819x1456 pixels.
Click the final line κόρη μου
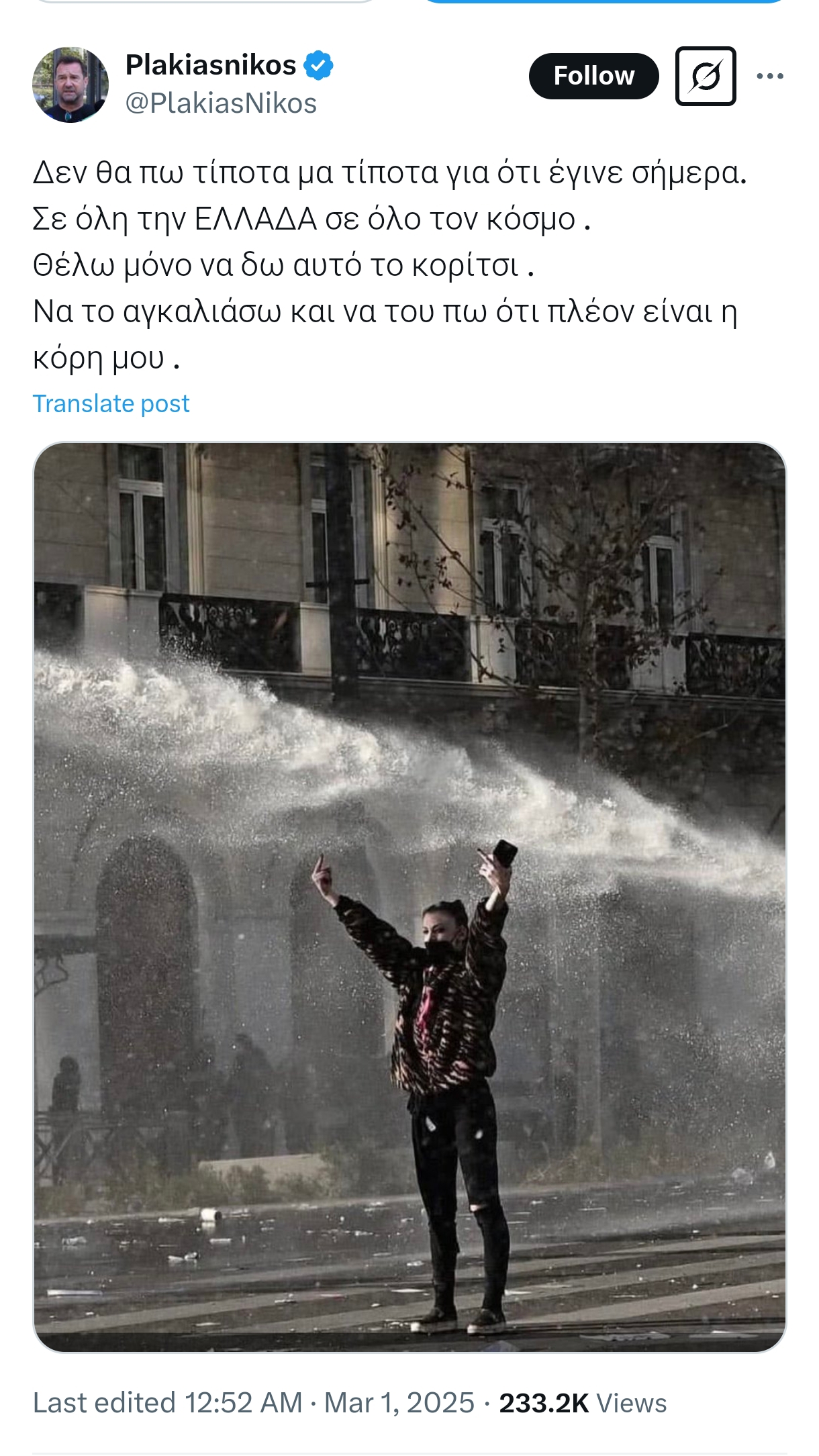[x=106, y=359]
